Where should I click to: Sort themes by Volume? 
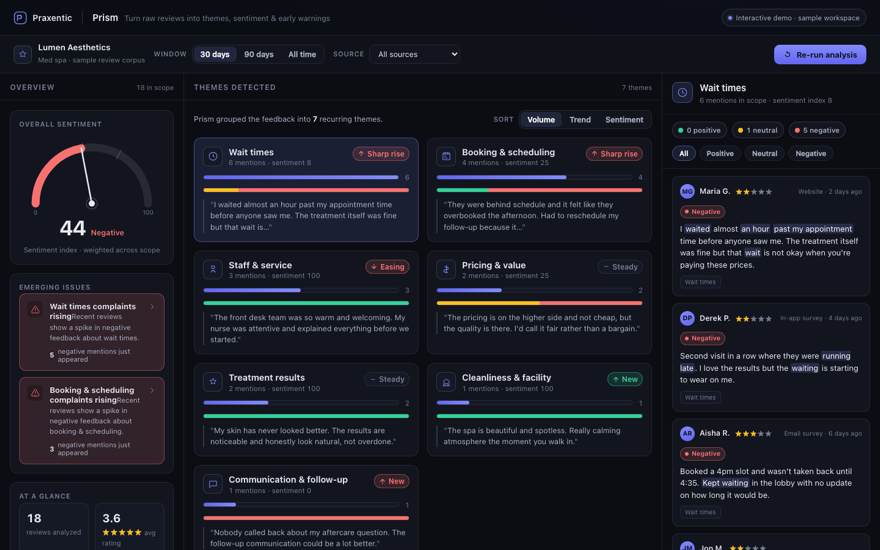pyautogui.click(x=541, y=120)
